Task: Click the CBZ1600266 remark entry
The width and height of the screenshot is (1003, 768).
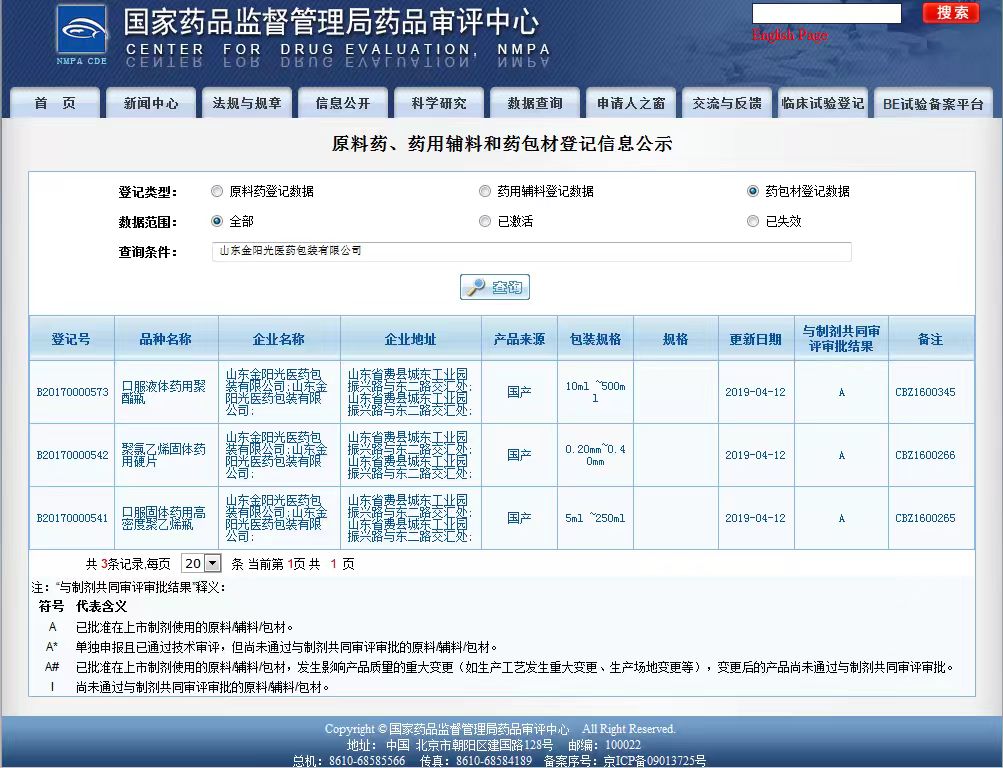Action: click(x=925, y=456)
